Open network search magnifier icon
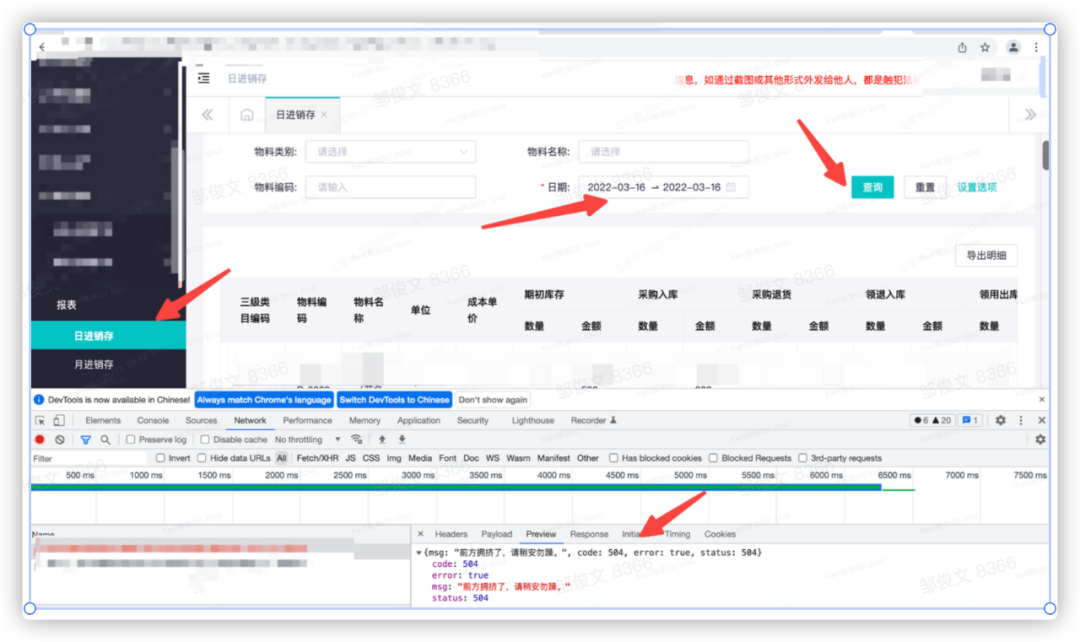 click(105, 439)
